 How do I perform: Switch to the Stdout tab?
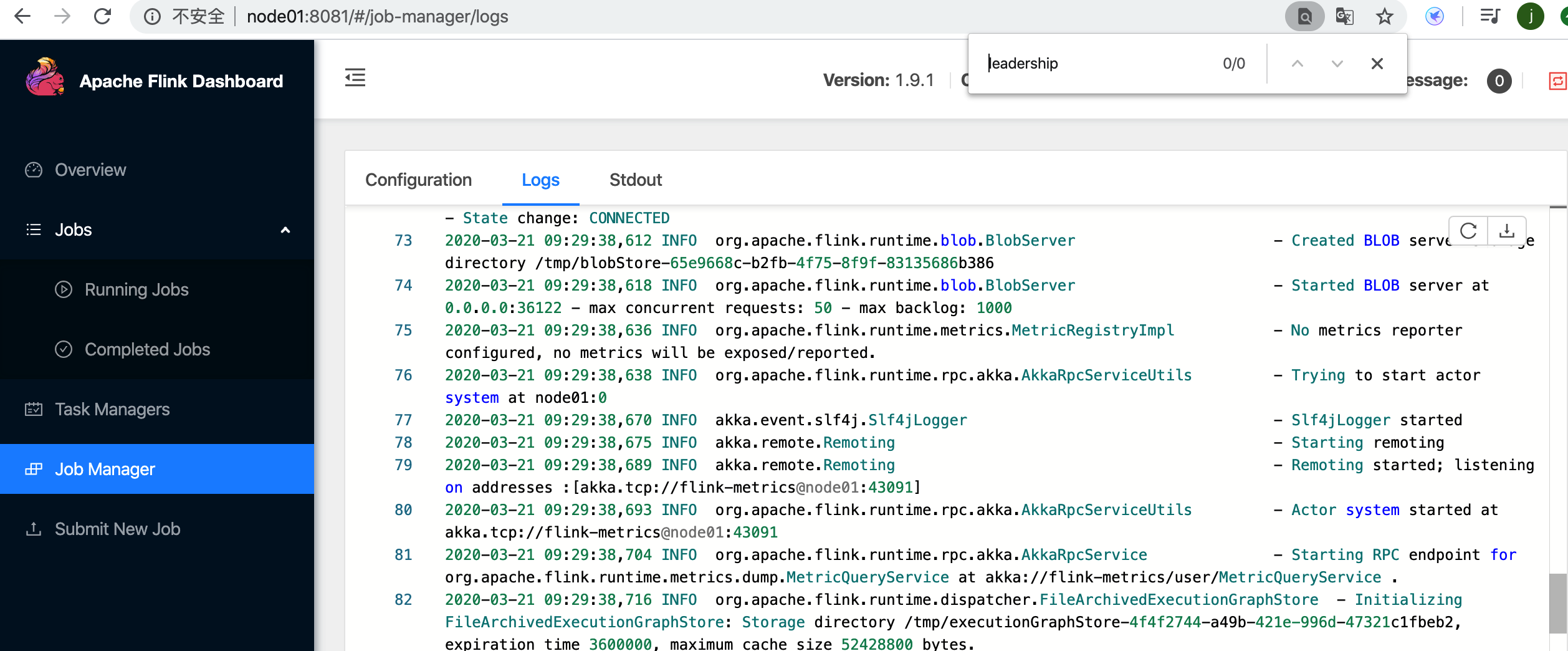tap(635, 180)
